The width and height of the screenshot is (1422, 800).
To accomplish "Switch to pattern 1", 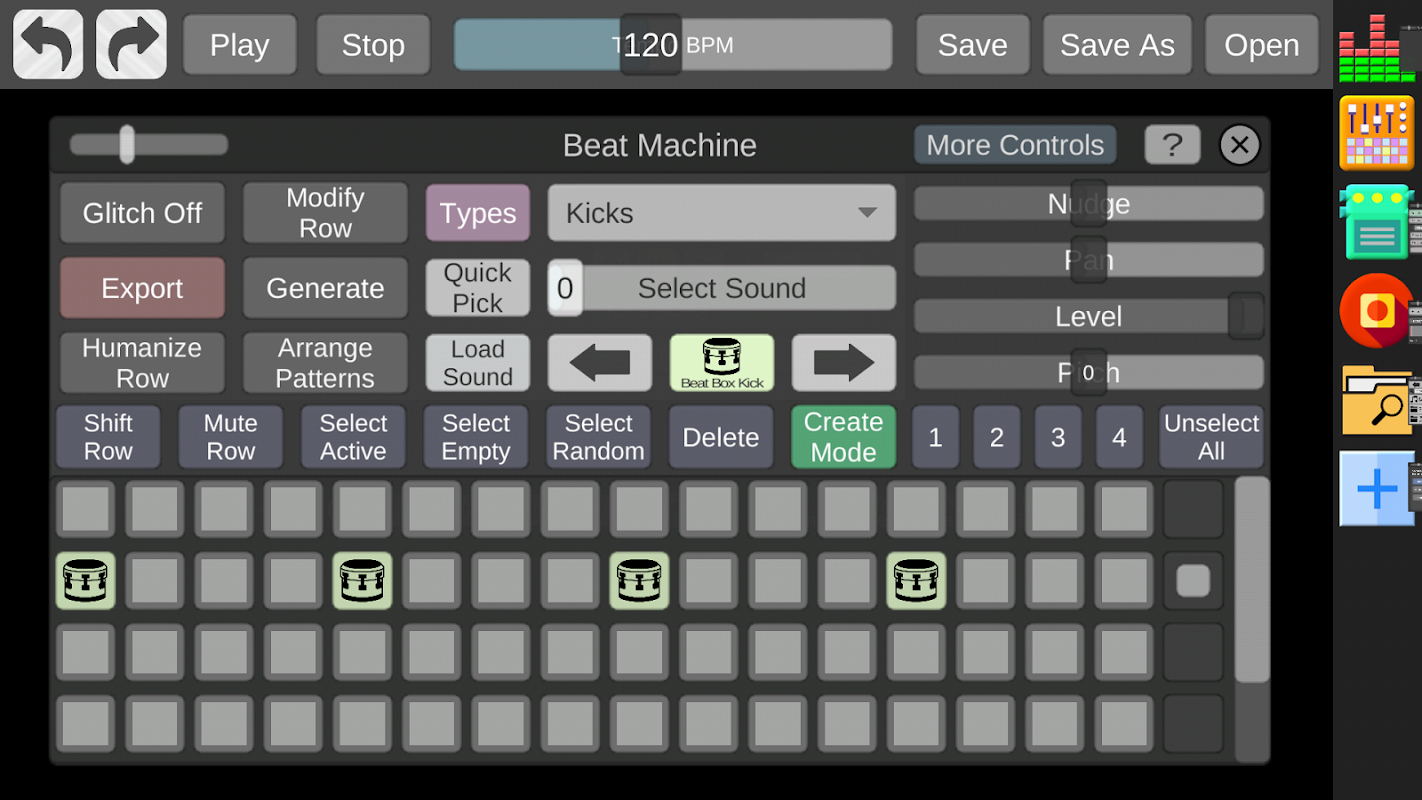I will [x=935, y=437].
